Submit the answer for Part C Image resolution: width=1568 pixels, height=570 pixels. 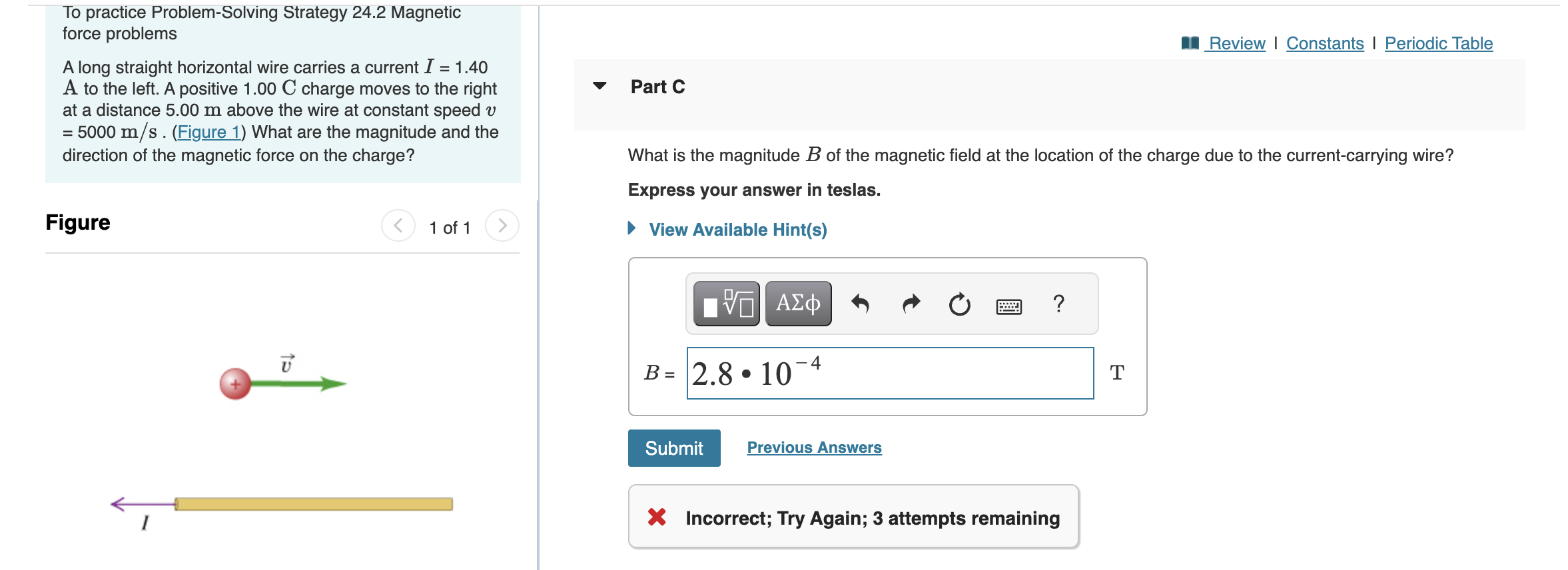(x=673, y=447)
